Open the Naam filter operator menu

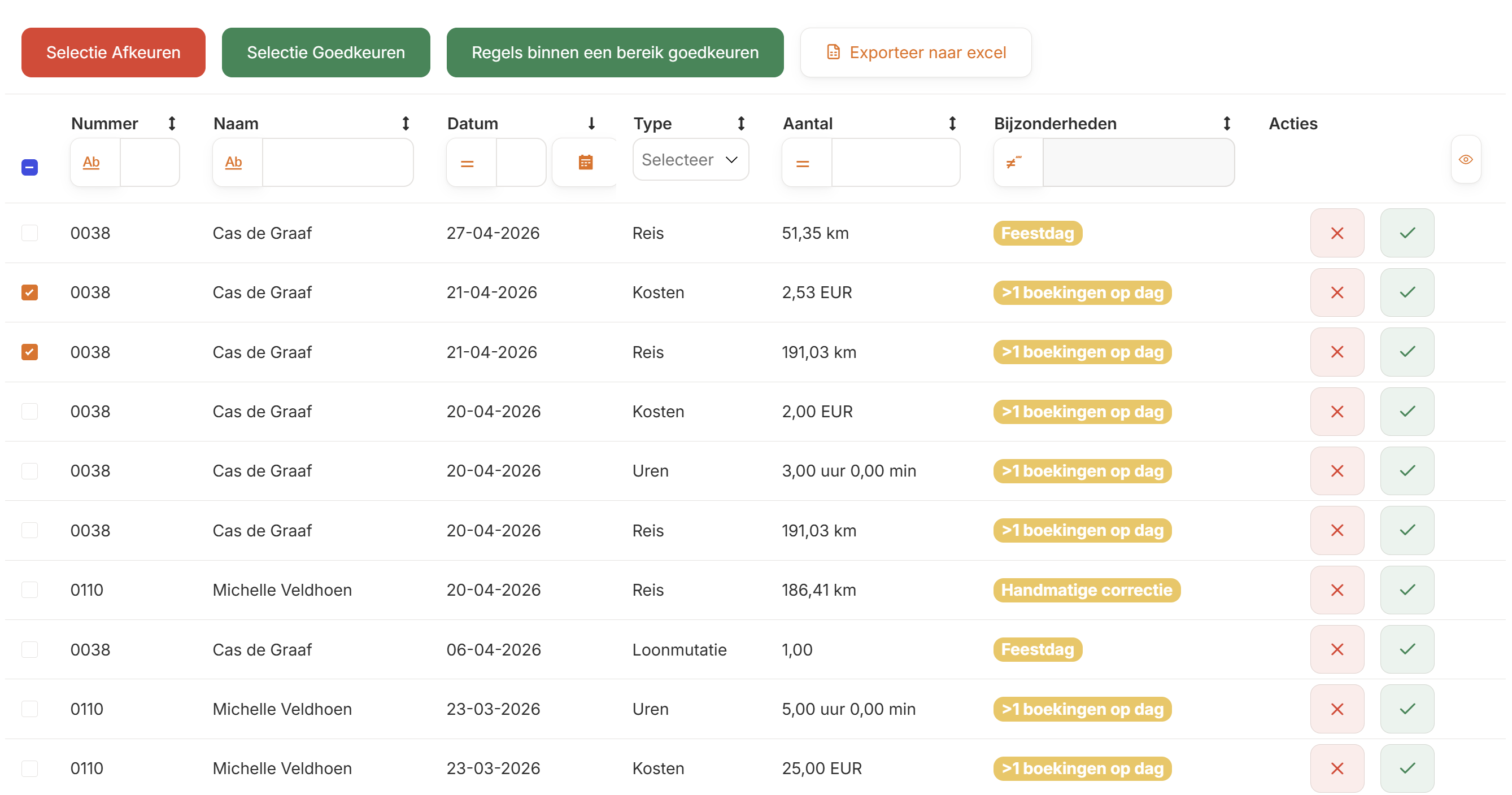[x=237, y=163]
